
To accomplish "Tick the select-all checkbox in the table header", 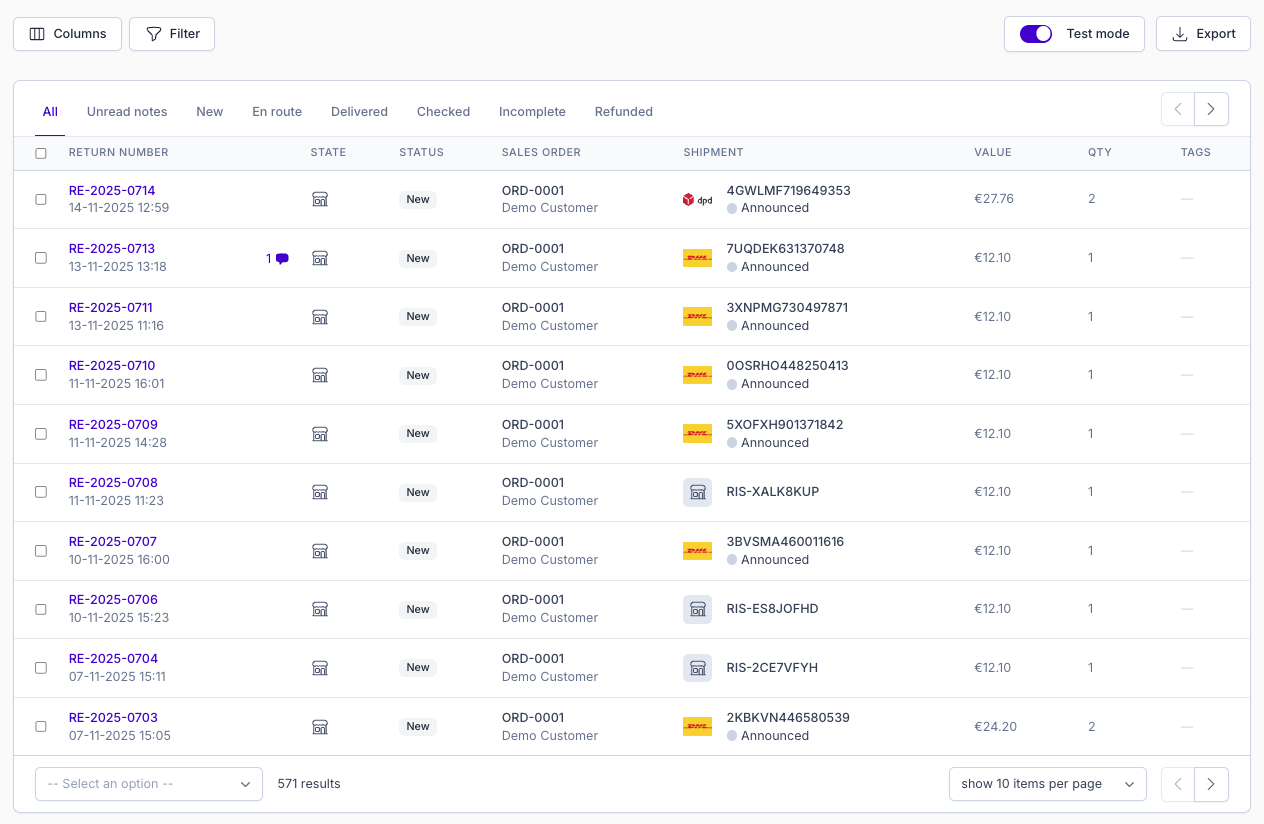I will pyautogui.click(x=41, y=153).
